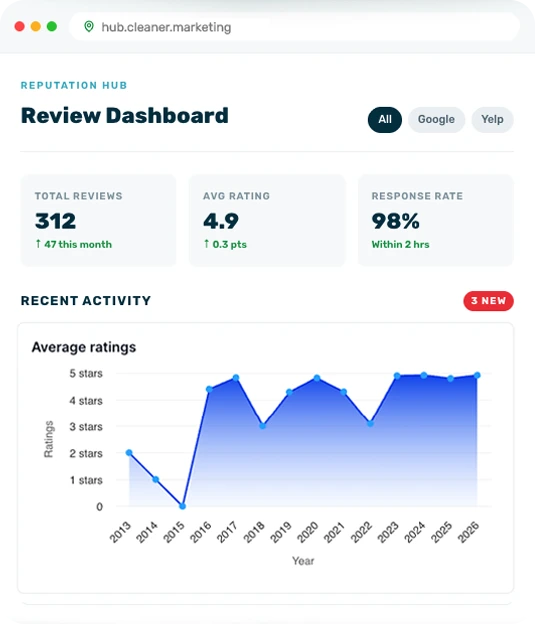Select the 2026 data point on chart
The width and height of the screenshot is (535, 624).
[477, 375]
